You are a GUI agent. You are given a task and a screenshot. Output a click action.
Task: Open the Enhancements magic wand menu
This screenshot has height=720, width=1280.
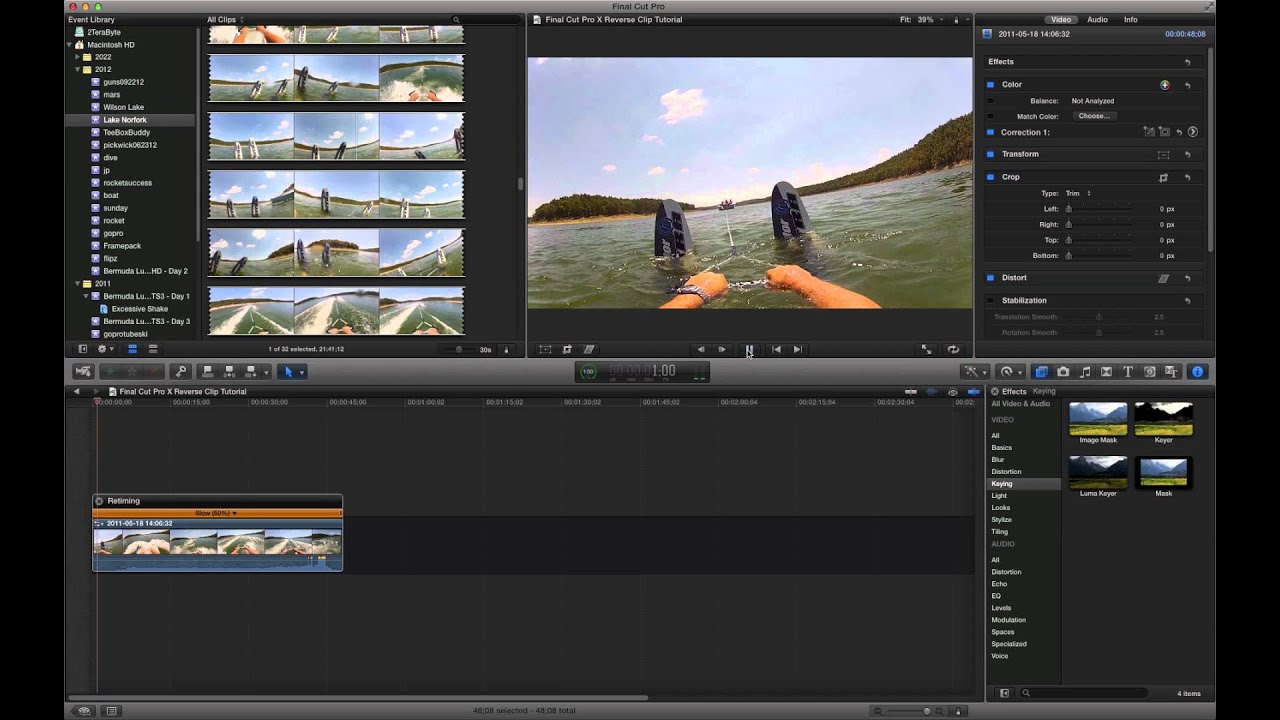tap(975, 371)
